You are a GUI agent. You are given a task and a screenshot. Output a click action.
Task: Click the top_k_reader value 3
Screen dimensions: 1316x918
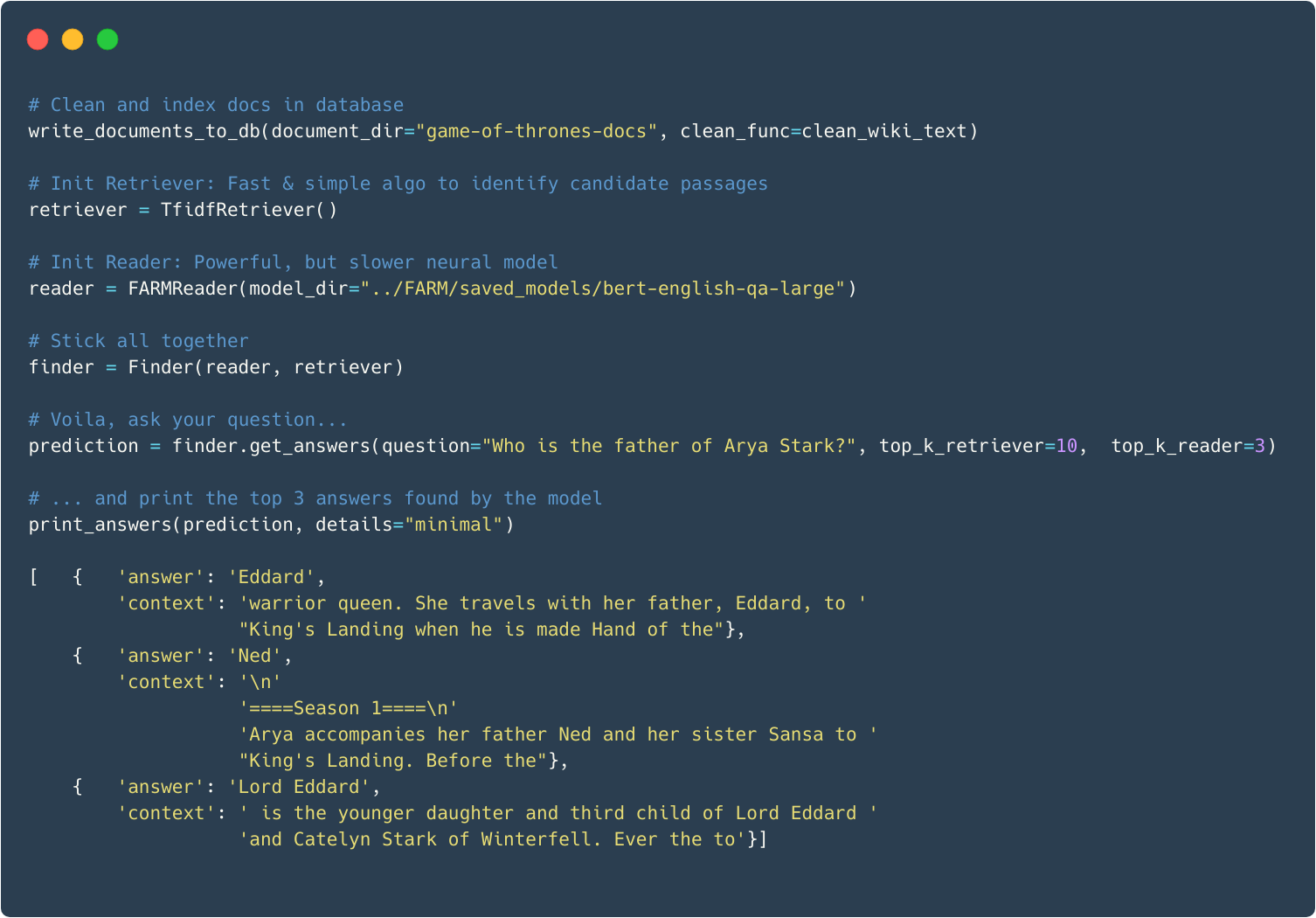click(x=1260, y=446)
